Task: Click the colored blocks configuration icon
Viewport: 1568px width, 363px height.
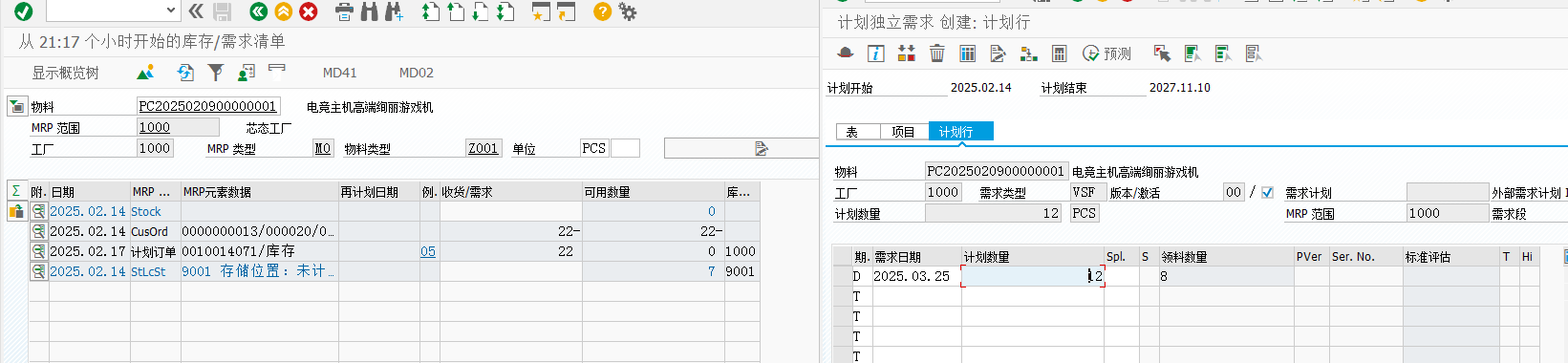Action: pyautogui.click(x=906, y=53)
